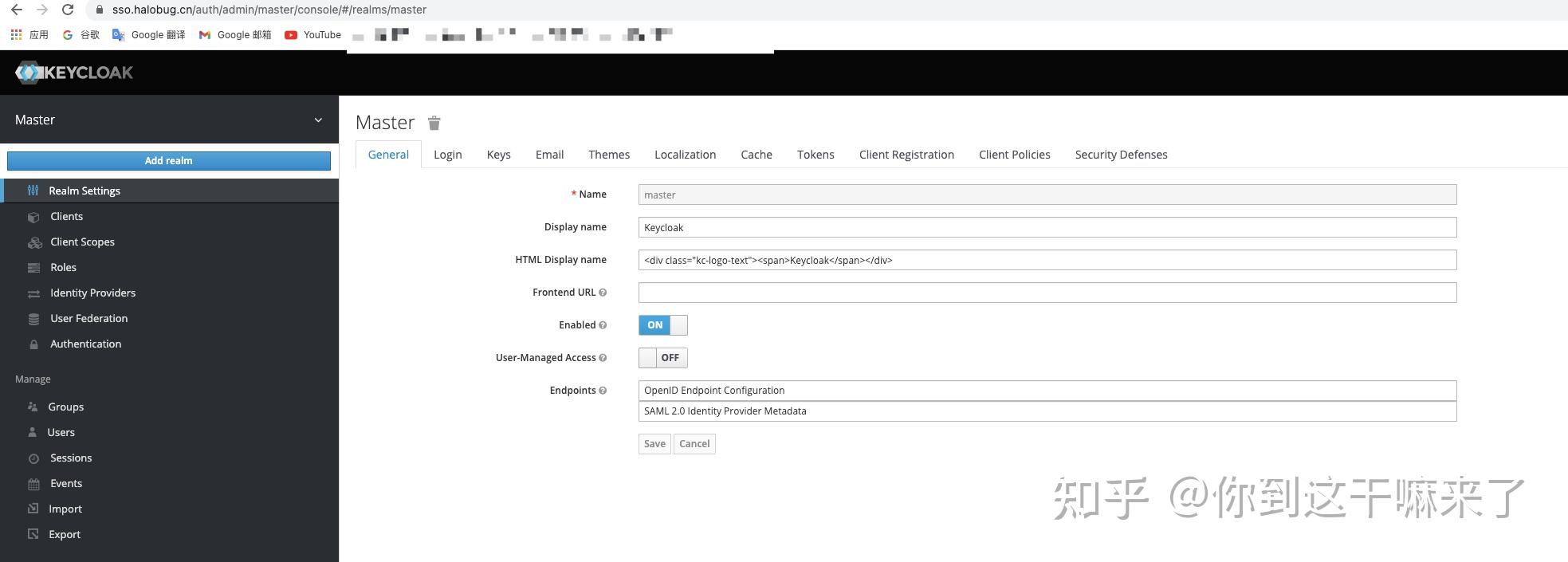This screenshot has height=562, width=1568.
Task: Click the HTML Display name input field
Action: [1047, 260]
